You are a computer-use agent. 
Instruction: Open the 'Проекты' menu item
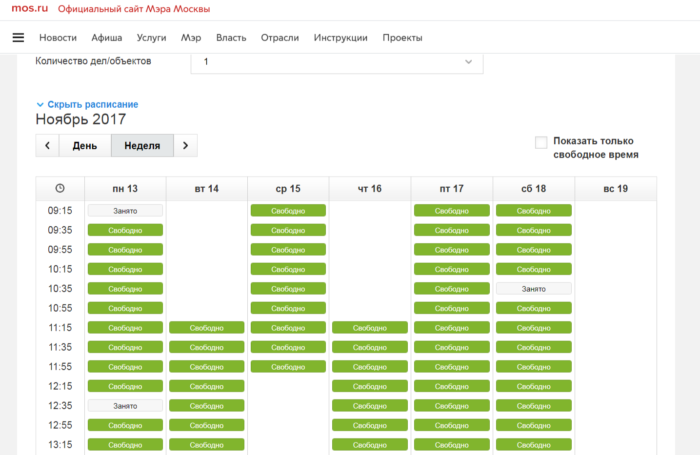pyautogui.click(x=402, y=38)
